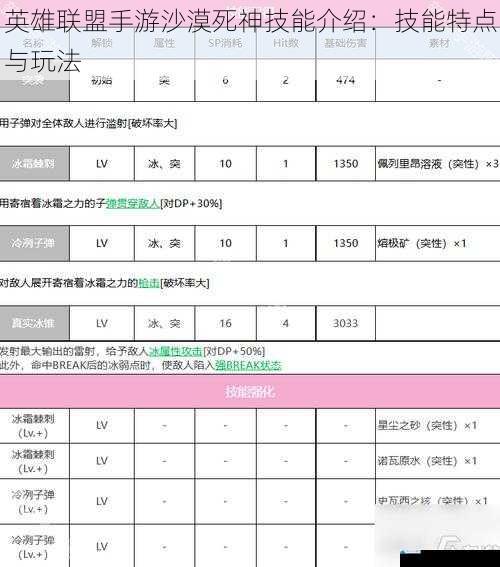Click description '用子弹对全体敌人进行滥射[破坏率大]'
This screenshot has width=500, height=567.
(89, 124)
